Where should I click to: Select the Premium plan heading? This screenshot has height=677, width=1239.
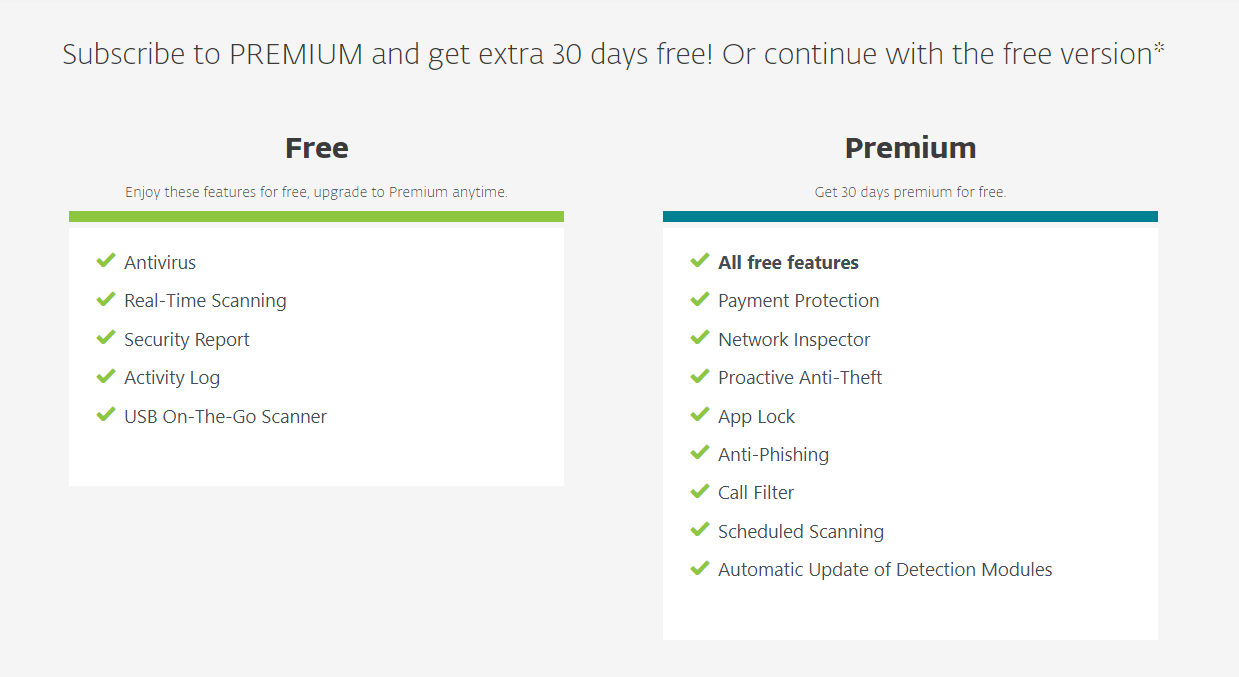click(910, 148)
